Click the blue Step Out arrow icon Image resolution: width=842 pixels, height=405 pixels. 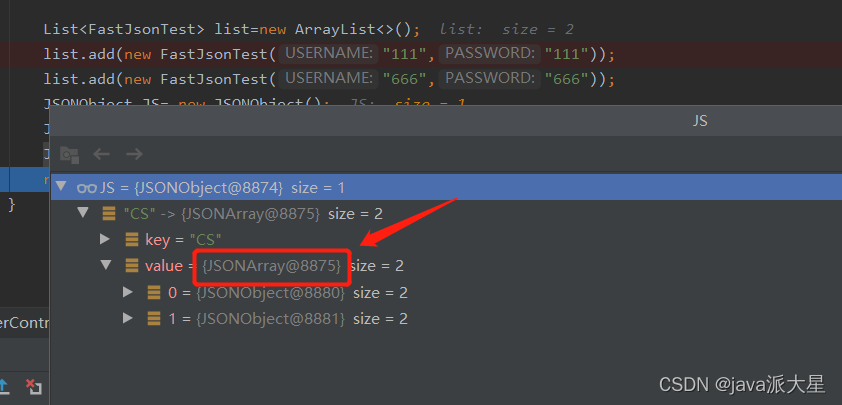[x=3, y=387]
